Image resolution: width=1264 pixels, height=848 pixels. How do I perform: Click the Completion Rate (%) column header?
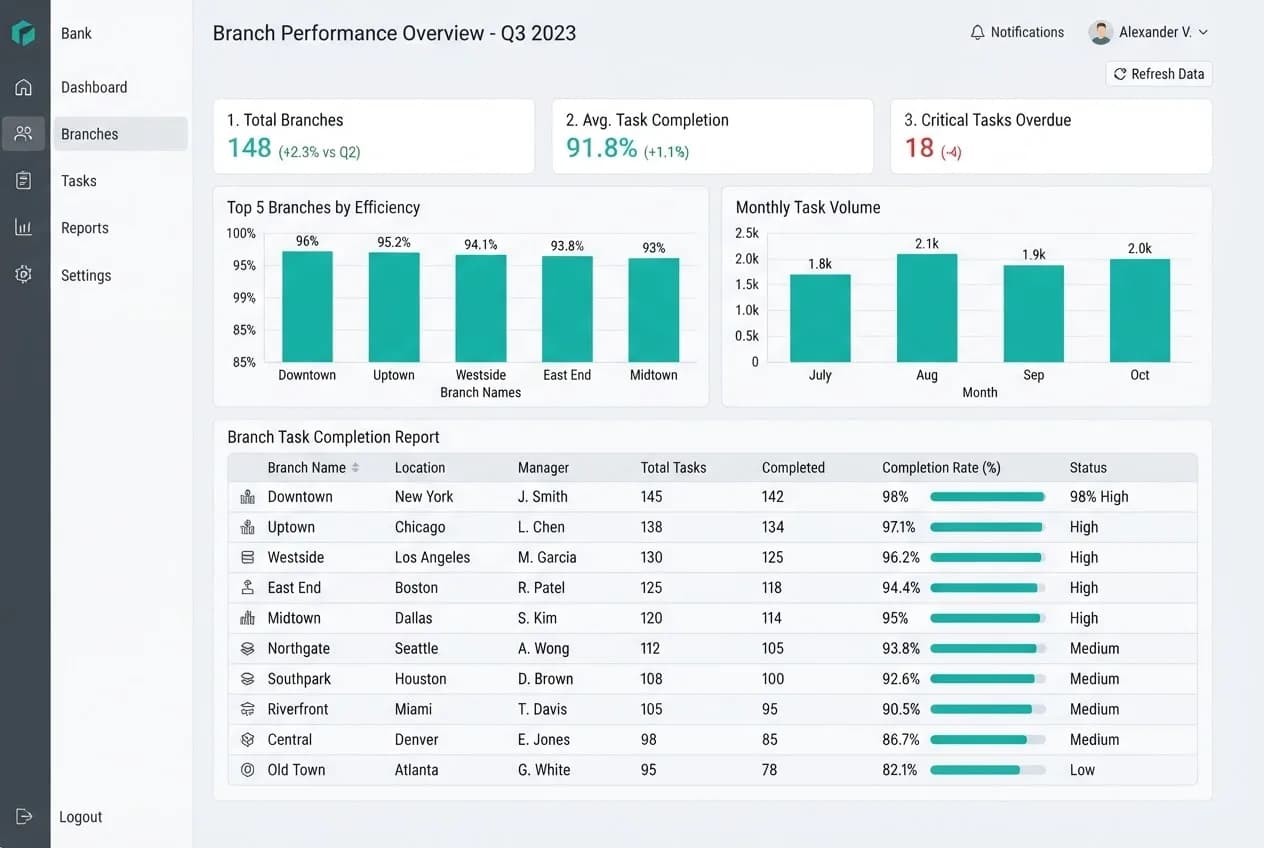click(941, 467)
